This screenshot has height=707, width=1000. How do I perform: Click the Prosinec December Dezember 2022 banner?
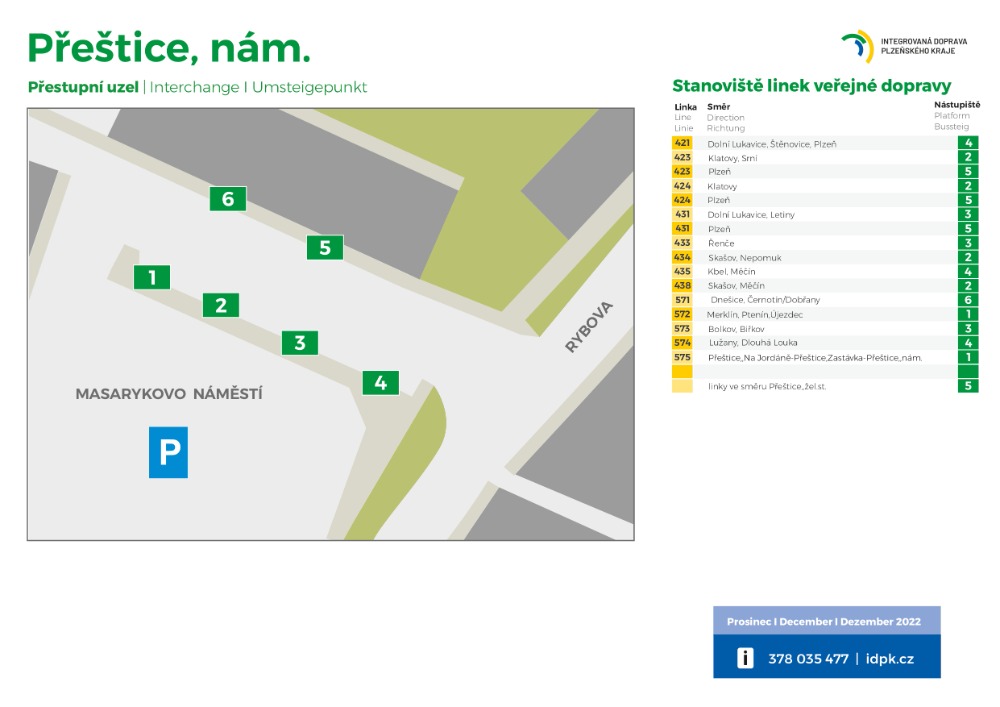[x=826, y=621]
